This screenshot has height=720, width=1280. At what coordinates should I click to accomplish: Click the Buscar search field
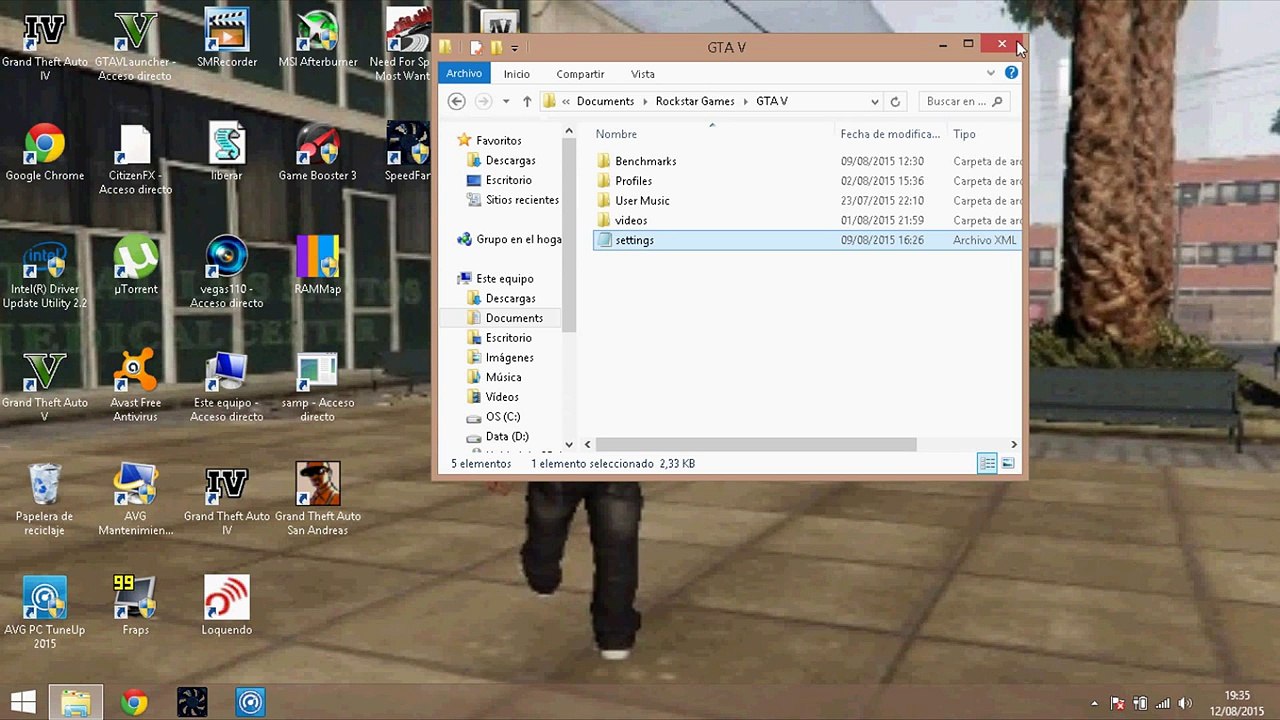pos(964,101)
